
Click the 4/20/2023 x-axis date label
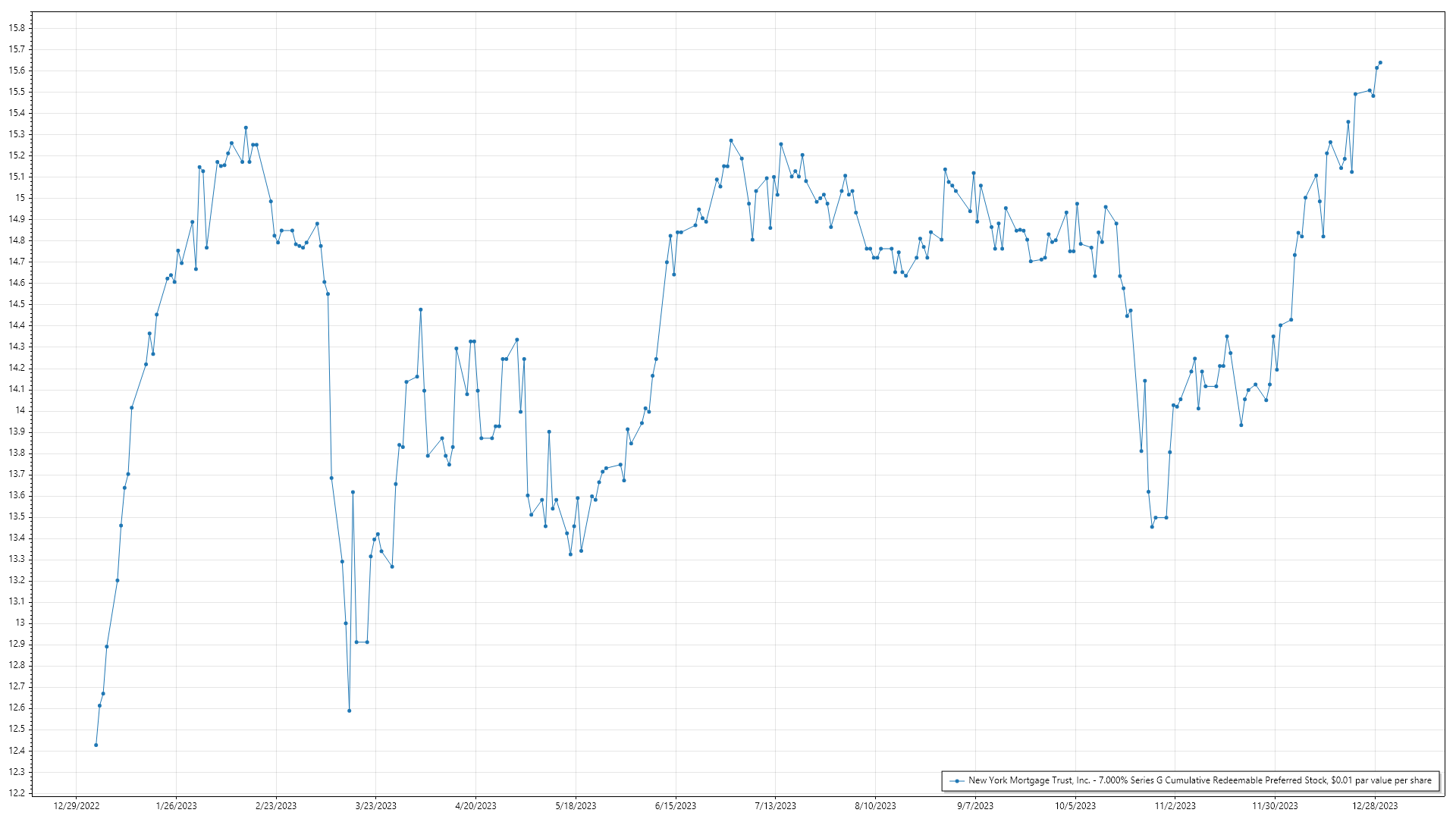[475, 806]
